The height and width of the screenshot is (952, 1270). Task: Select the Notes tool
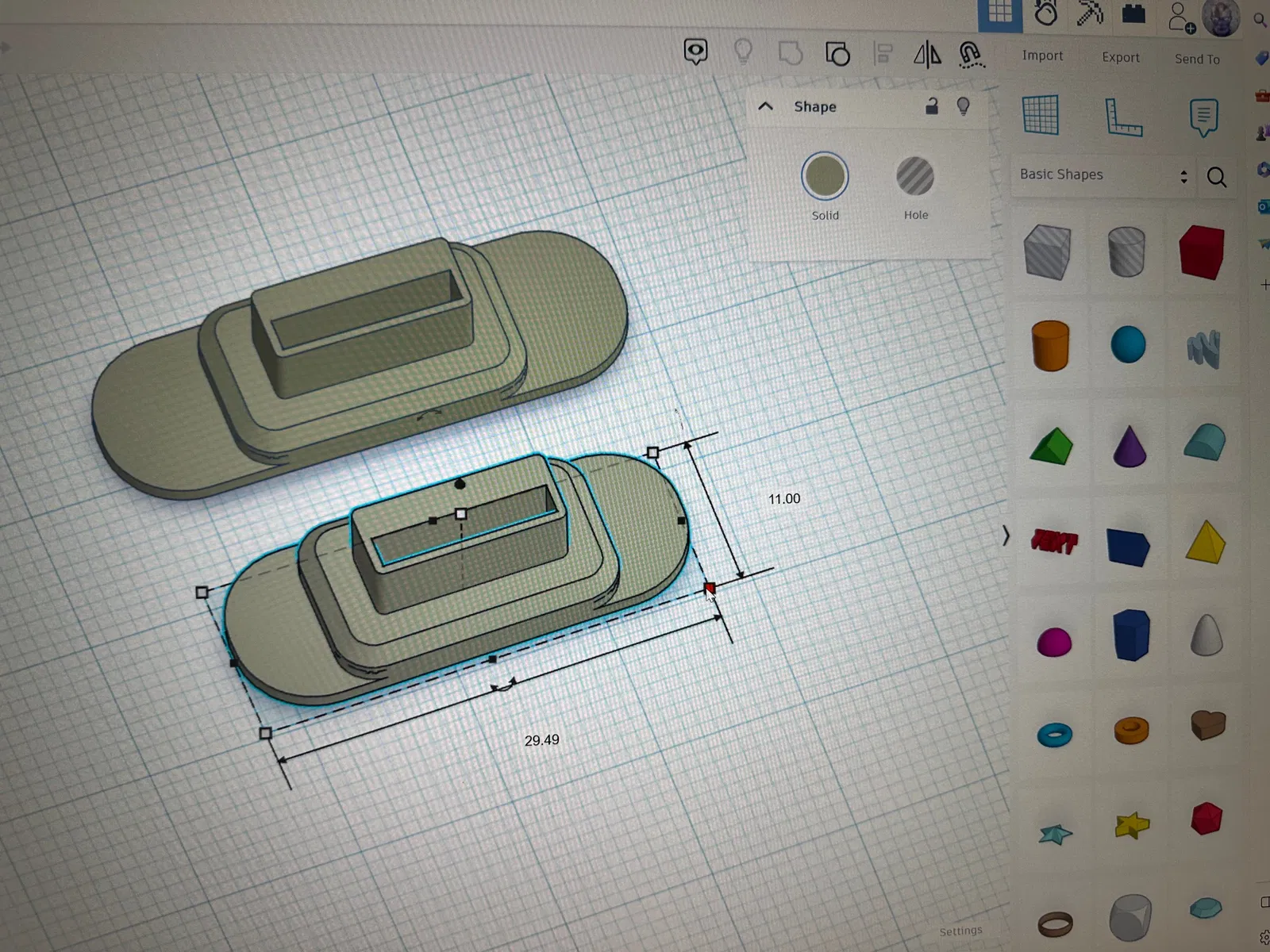(x=1203, y=118)
